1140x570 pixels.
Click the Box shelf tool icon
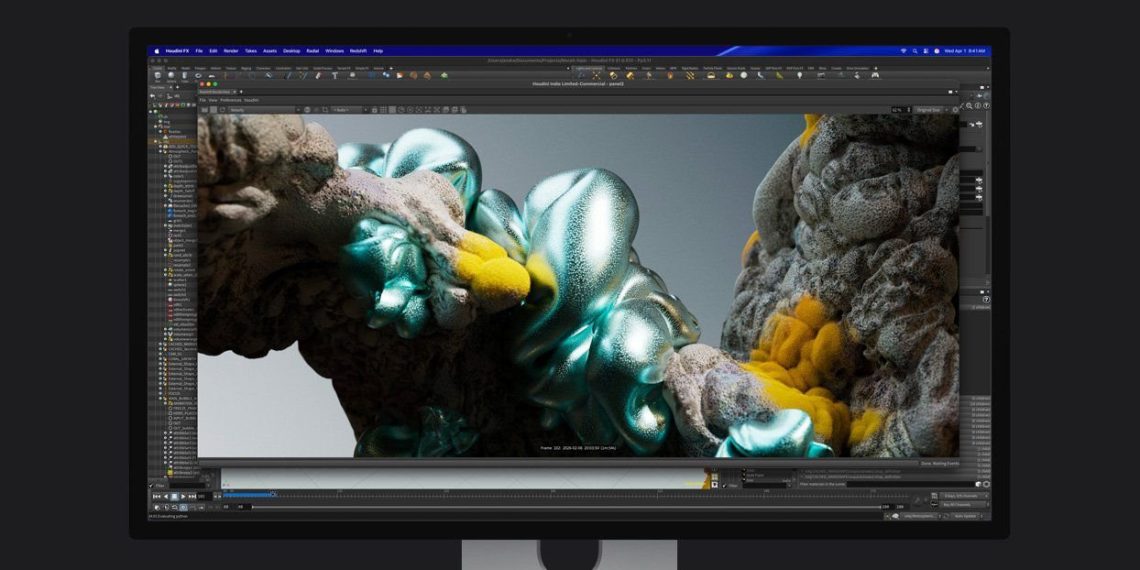(x=159, y=75)
